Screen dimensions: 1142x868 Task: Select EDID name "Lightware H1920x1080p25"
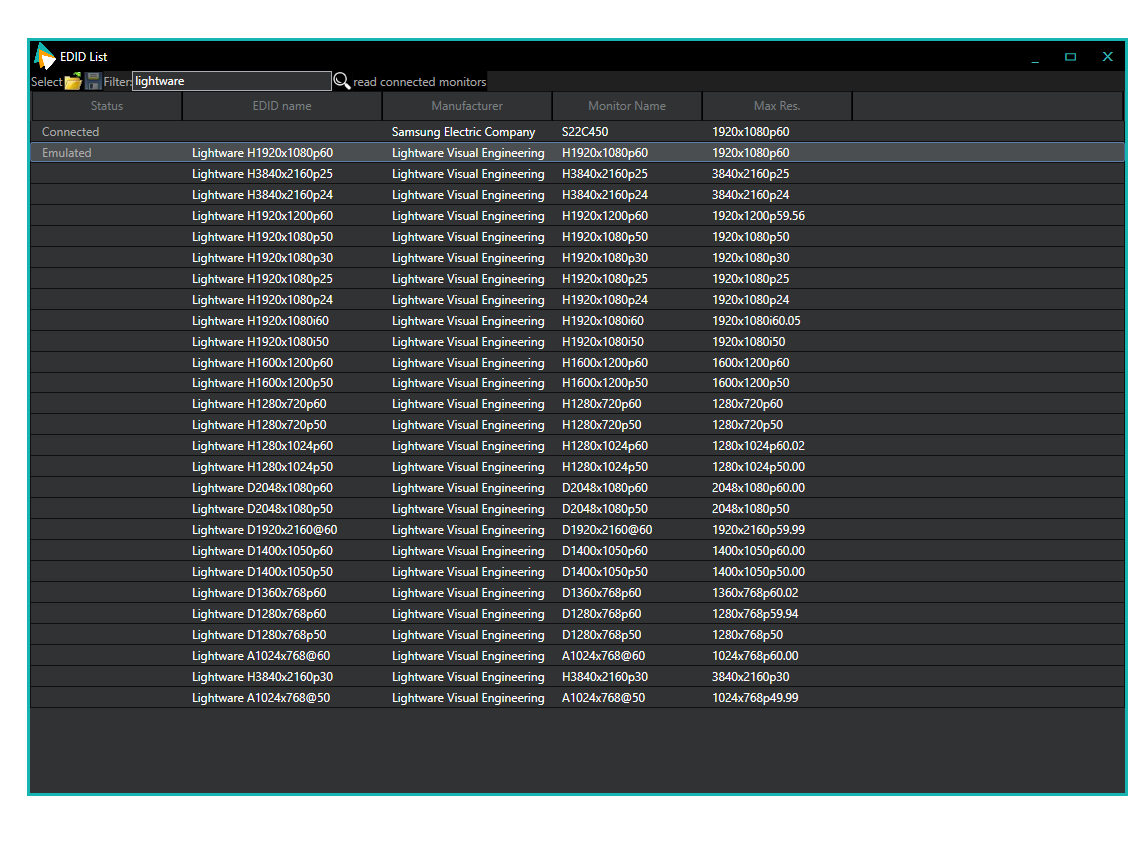tap(262, 279)
